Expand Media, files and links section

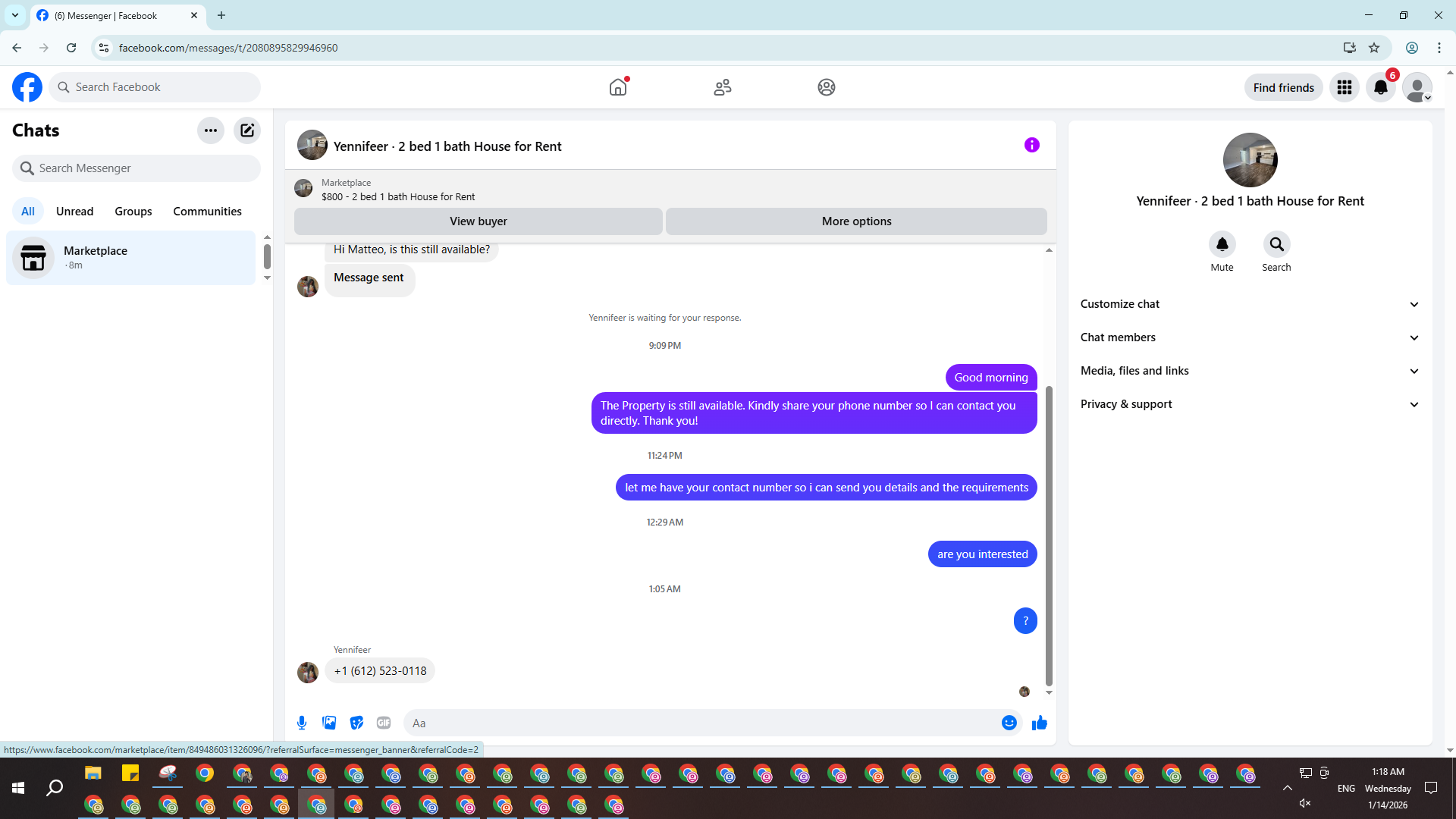1249,371
